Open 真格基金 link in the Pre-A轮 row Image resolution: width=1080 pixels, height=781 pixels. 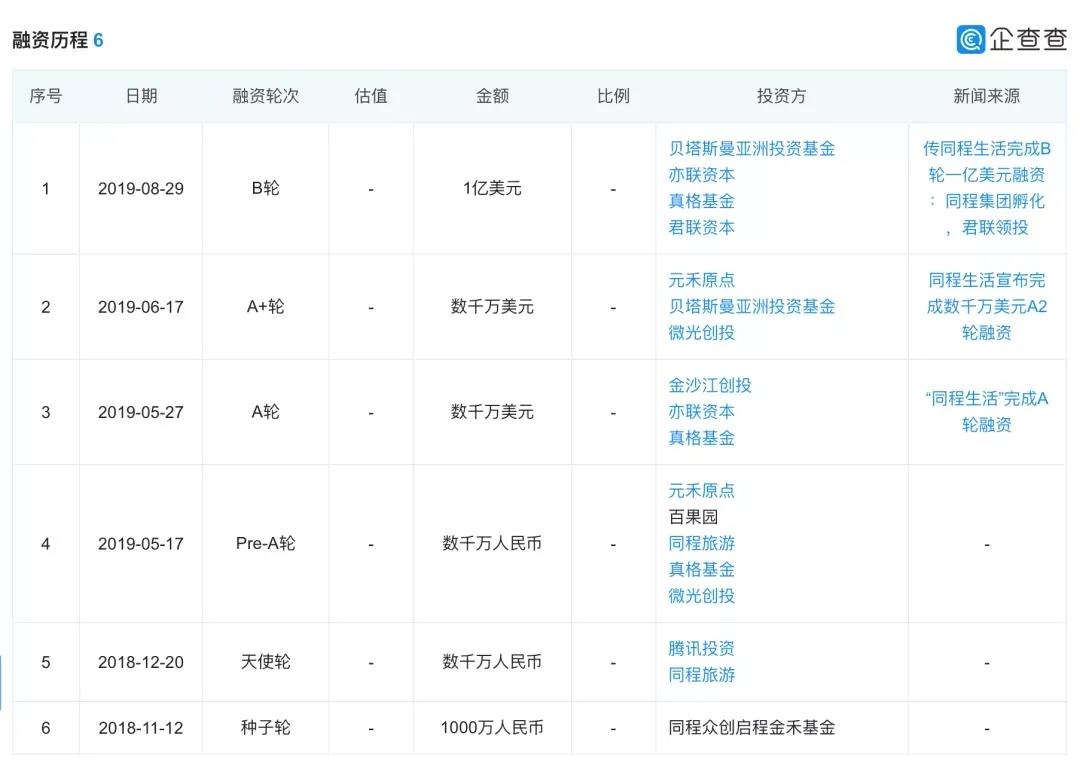(x=701, y=570)
